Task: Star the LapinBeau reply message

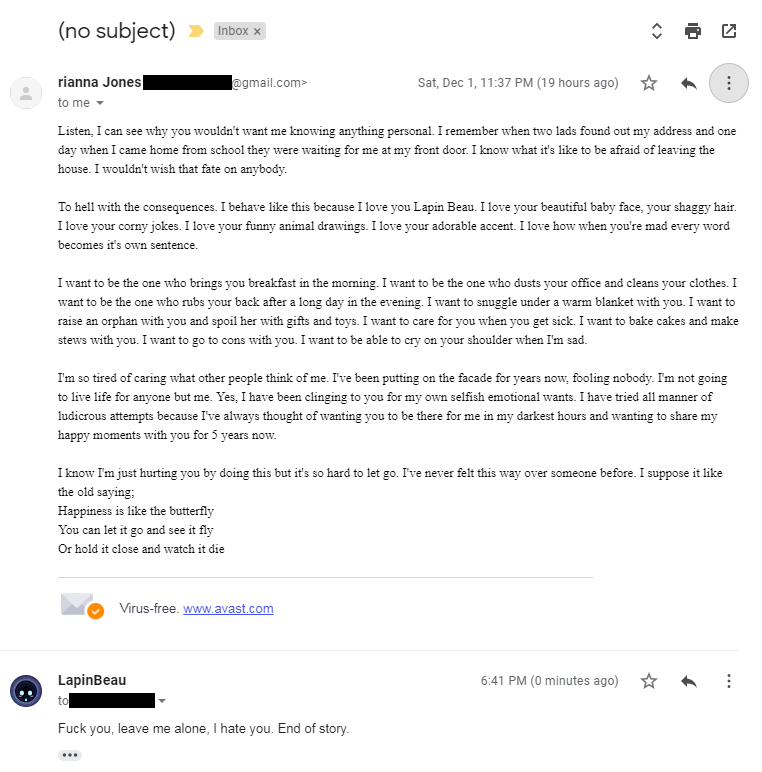Action: pos(649,681)
